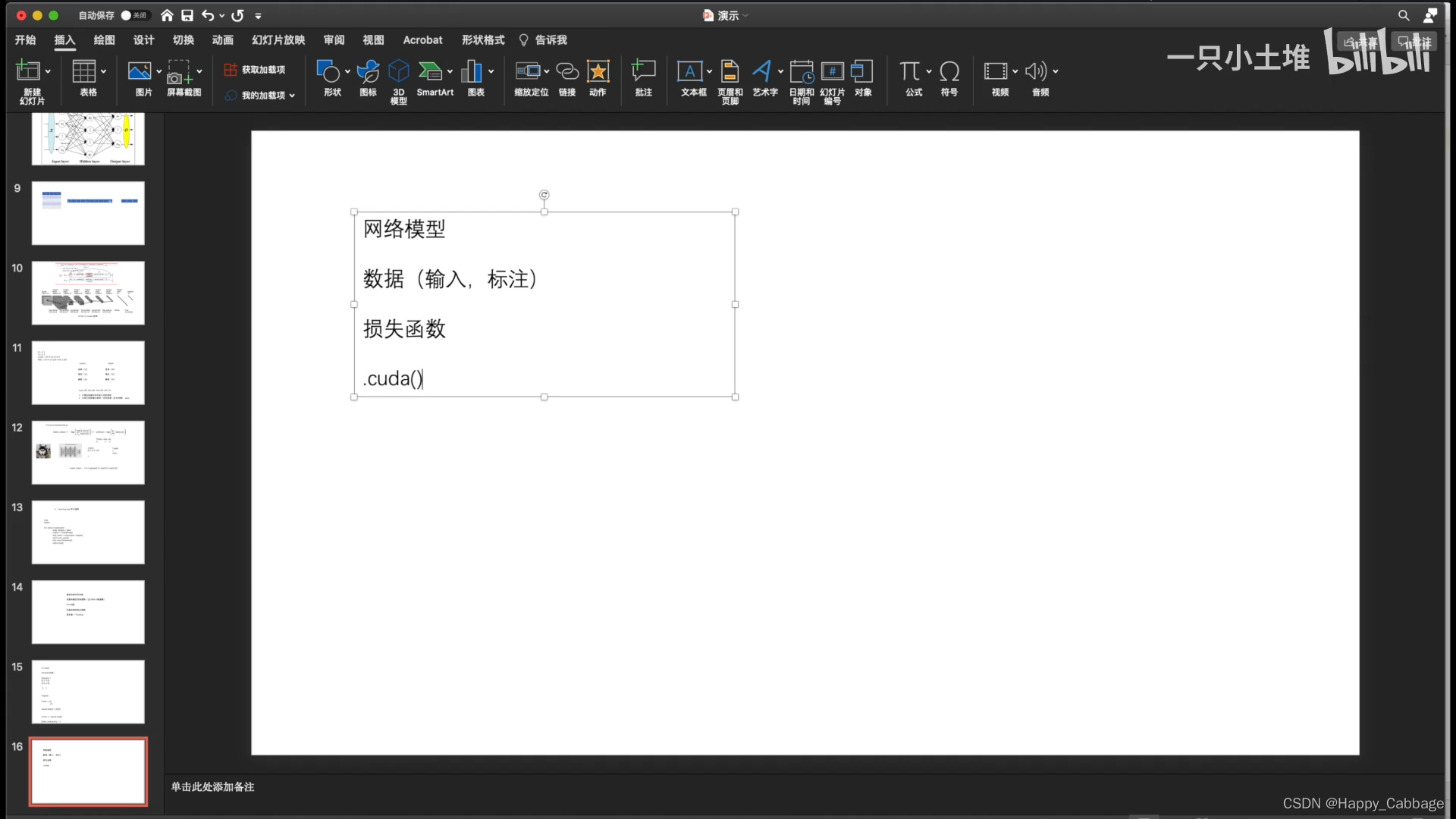Select slide 12 thumbnail
The image size is (1456, 819).
point(88,452)
